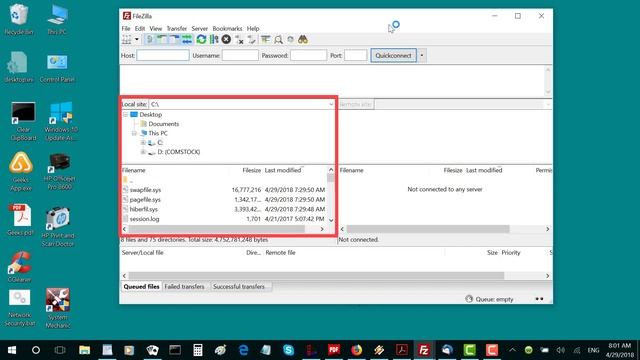Click remote file list horizontal scrollbar
This screenshot has width=640, height=360.
pos(428,229)
